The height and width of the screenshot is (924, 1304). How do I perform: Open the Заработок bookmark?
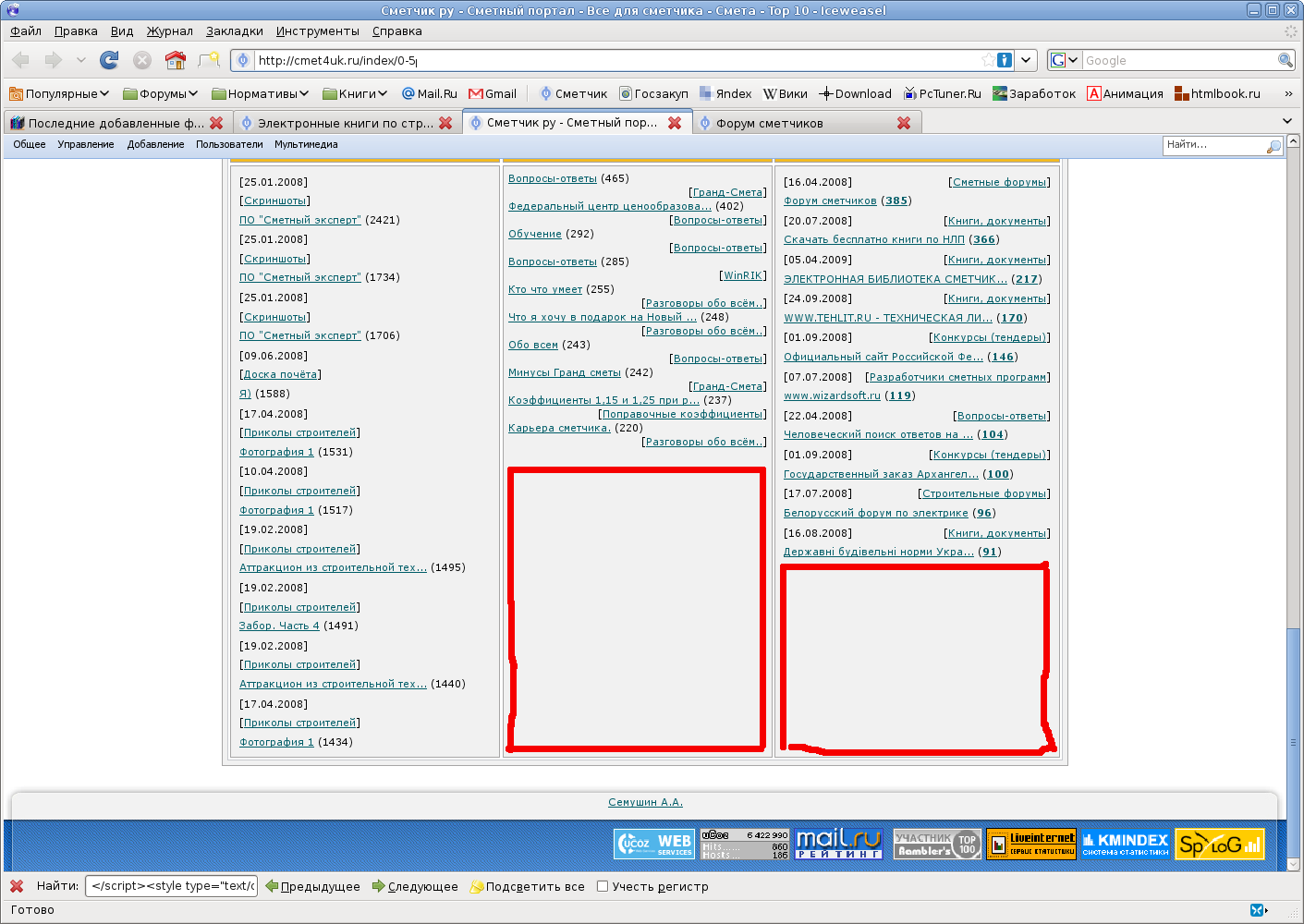tap(1034, 93)
